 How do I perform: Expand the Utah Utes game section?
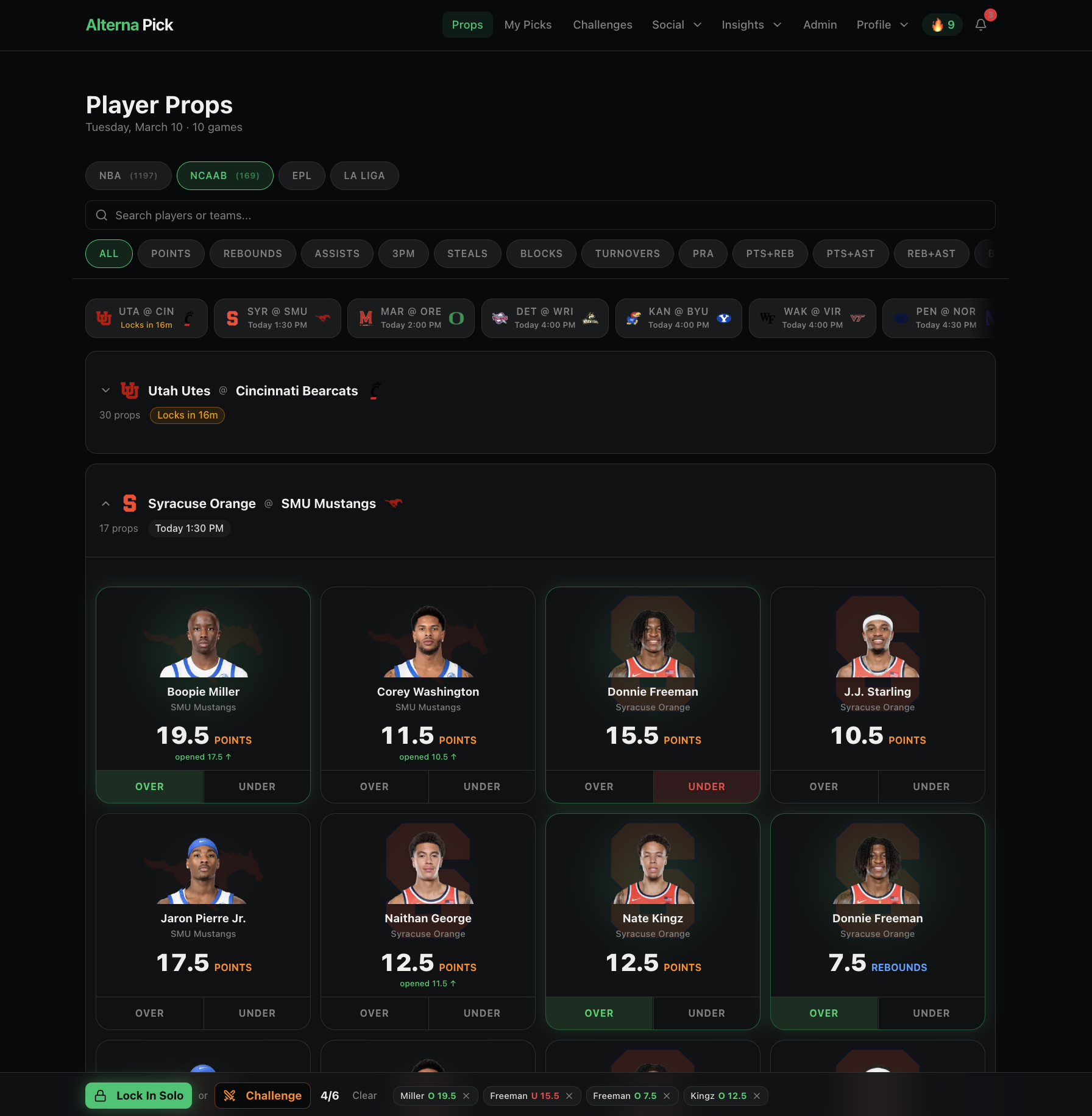tap(106, 390)
